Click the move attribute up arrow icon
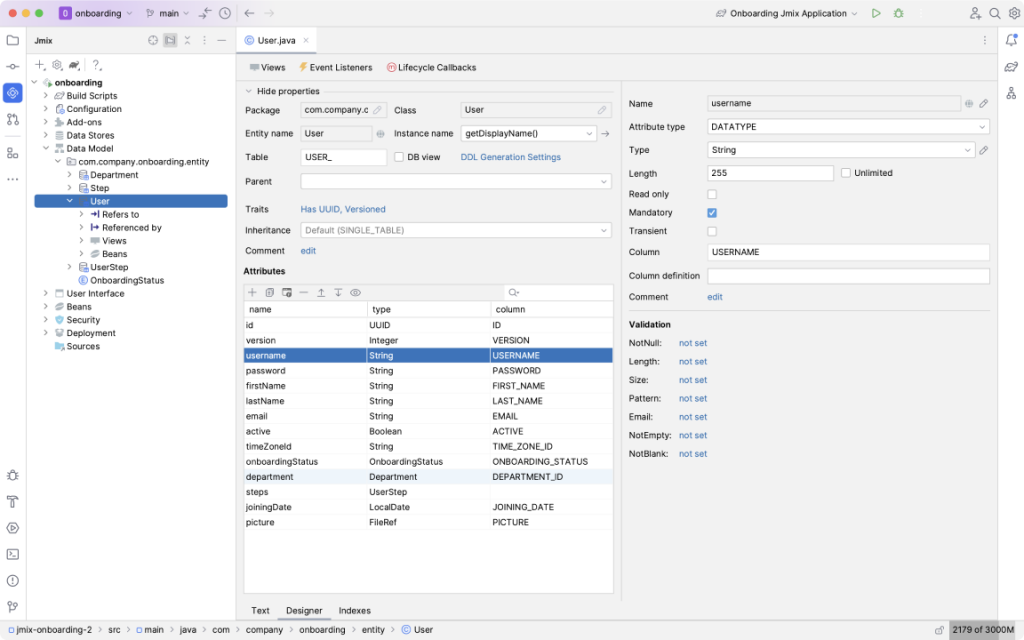This screenshot has width=1024, height=640. (x=321, y=292)
